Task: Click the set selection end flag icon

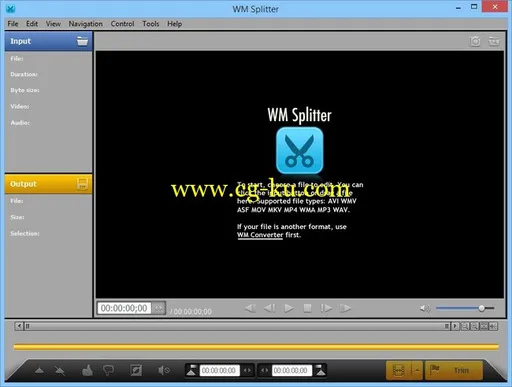Action: (320, 370)
